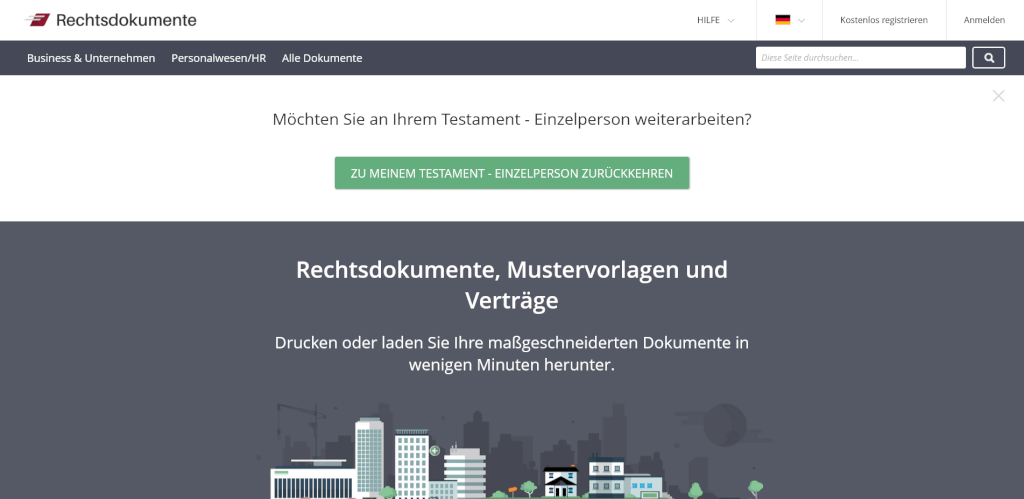The image size is (1024, 499).
Task: Click the magnifying glass search button
Action: point(988,57)
